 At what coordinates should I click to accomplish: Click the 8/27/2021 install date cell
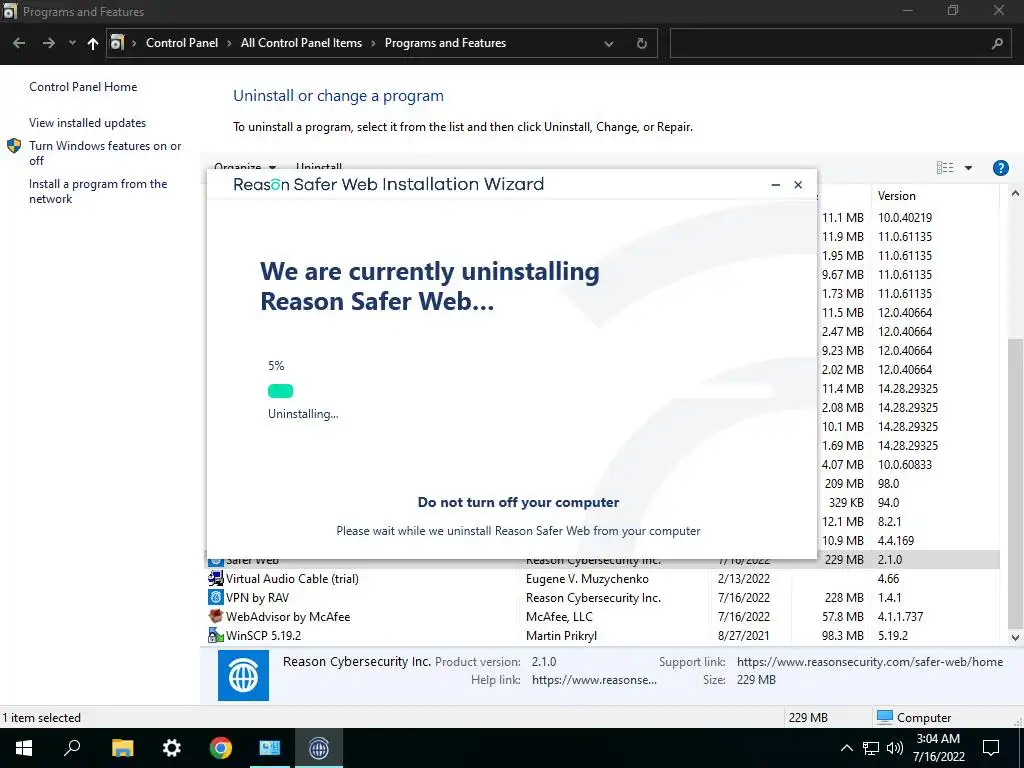pyautogui.click(x=743, y=635)
